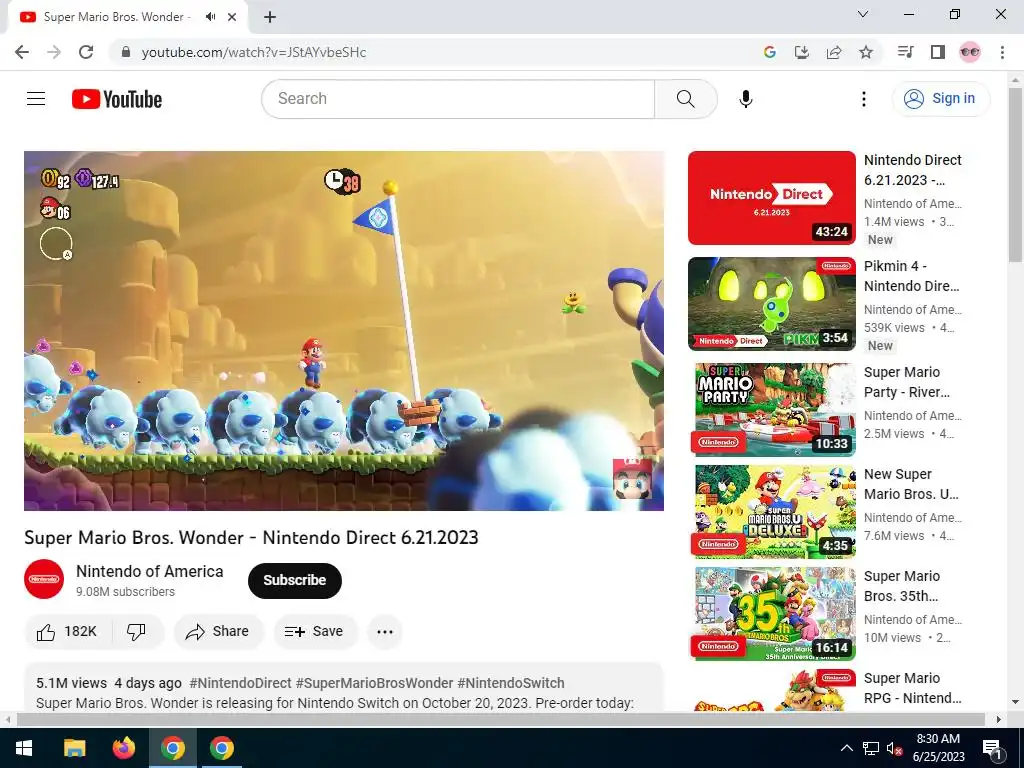This screenshot has height=768, width=1024.
Task: Open Chrome profile avatar
Action: [970, 52]
